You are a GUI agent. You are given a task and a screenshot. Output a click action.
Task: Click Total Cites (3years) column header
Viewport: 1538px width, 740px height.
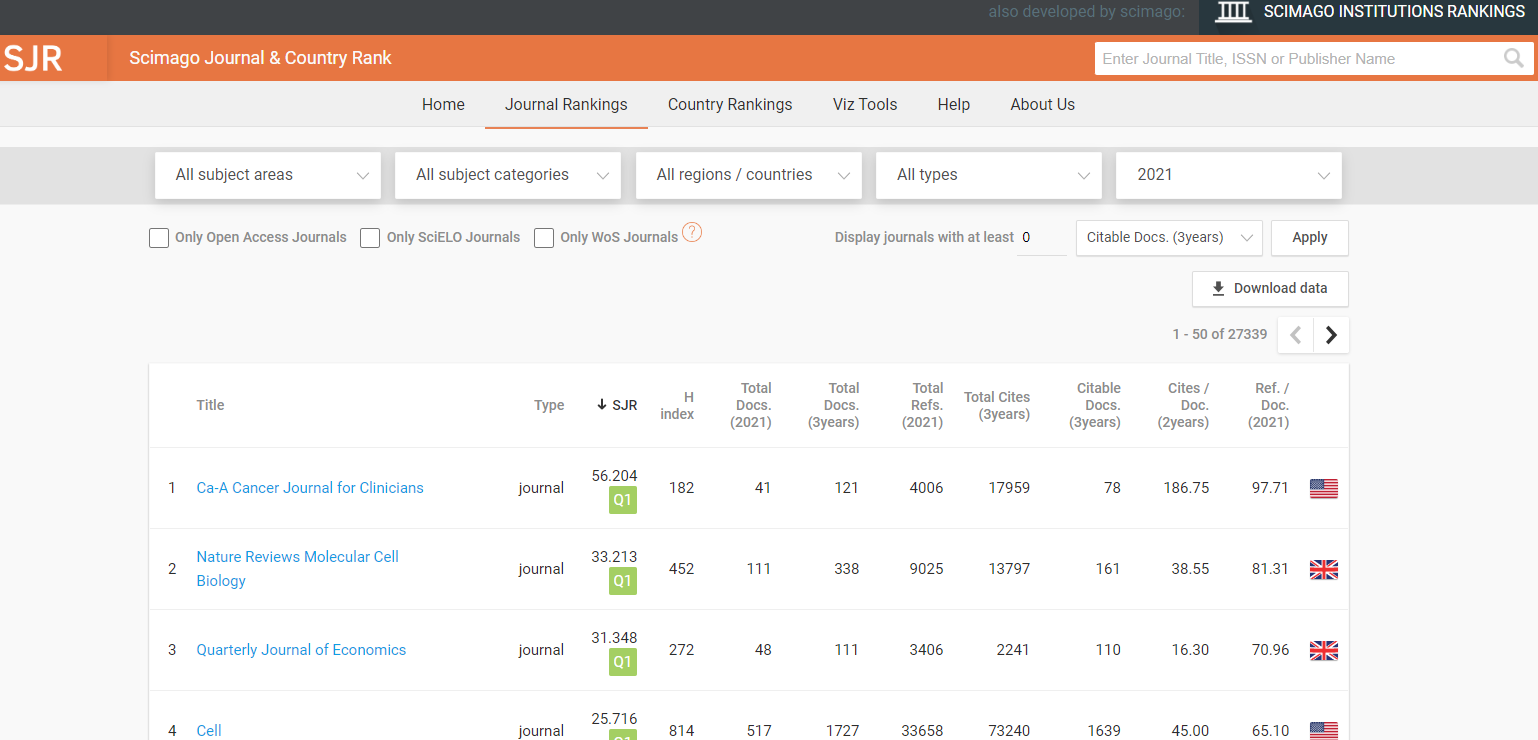(997, 405)
